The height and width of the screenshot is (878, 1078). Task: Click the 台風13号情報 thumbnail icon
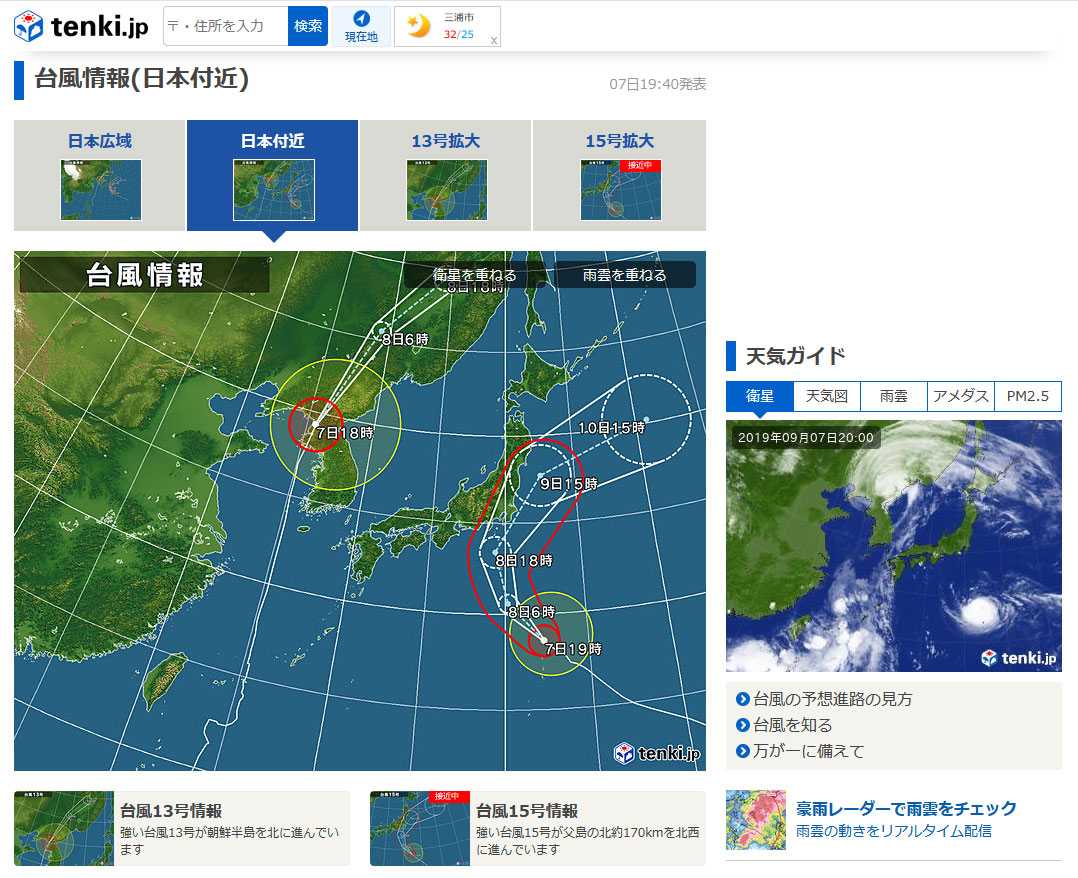coord(64,828)
